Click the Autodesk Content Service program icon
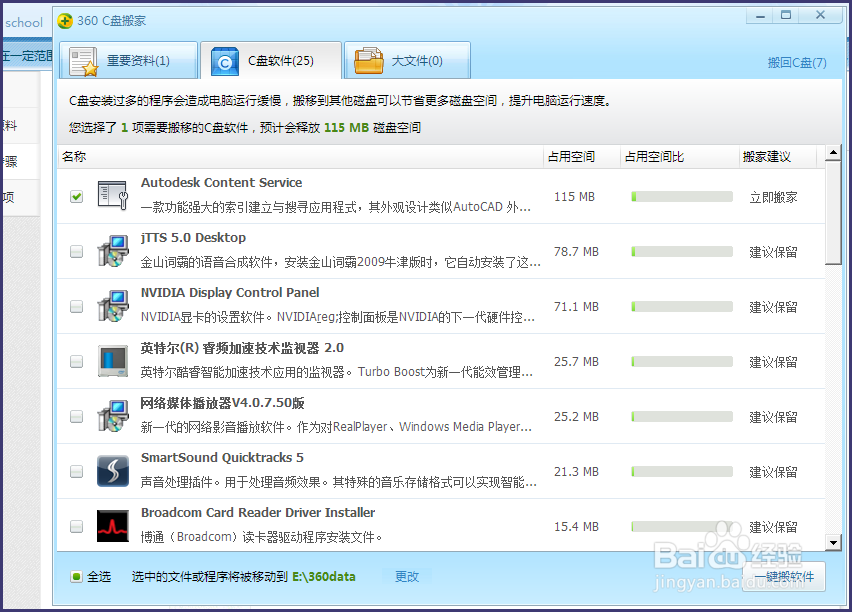Image resolution: width=852 pixels, height=612 pixels. 112,196
